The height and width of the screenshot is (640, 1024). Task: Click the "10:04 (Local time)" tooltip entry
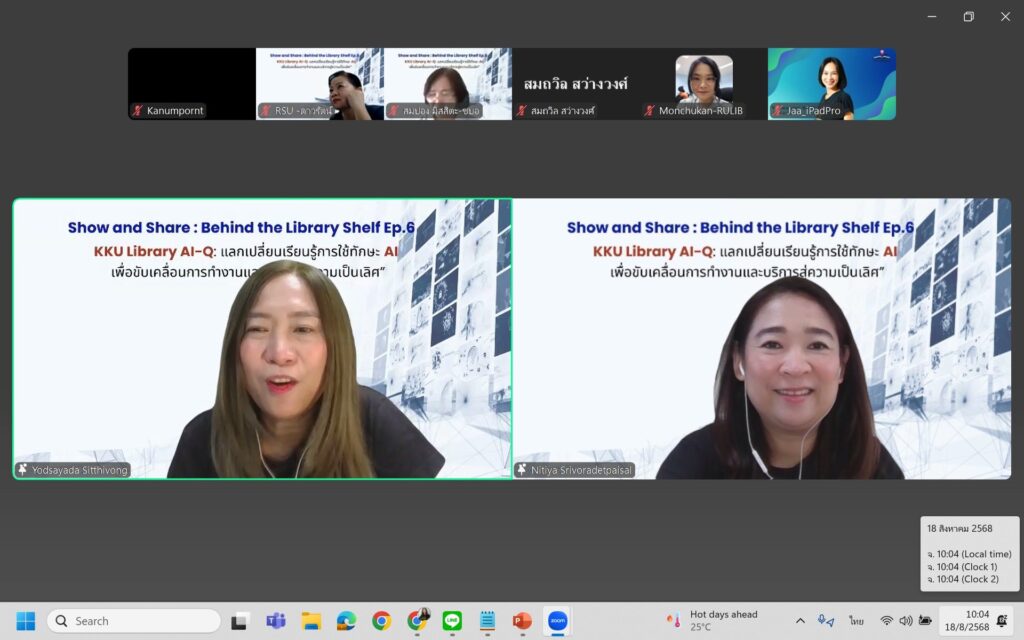pyautogui.click(x=969, y=554)
